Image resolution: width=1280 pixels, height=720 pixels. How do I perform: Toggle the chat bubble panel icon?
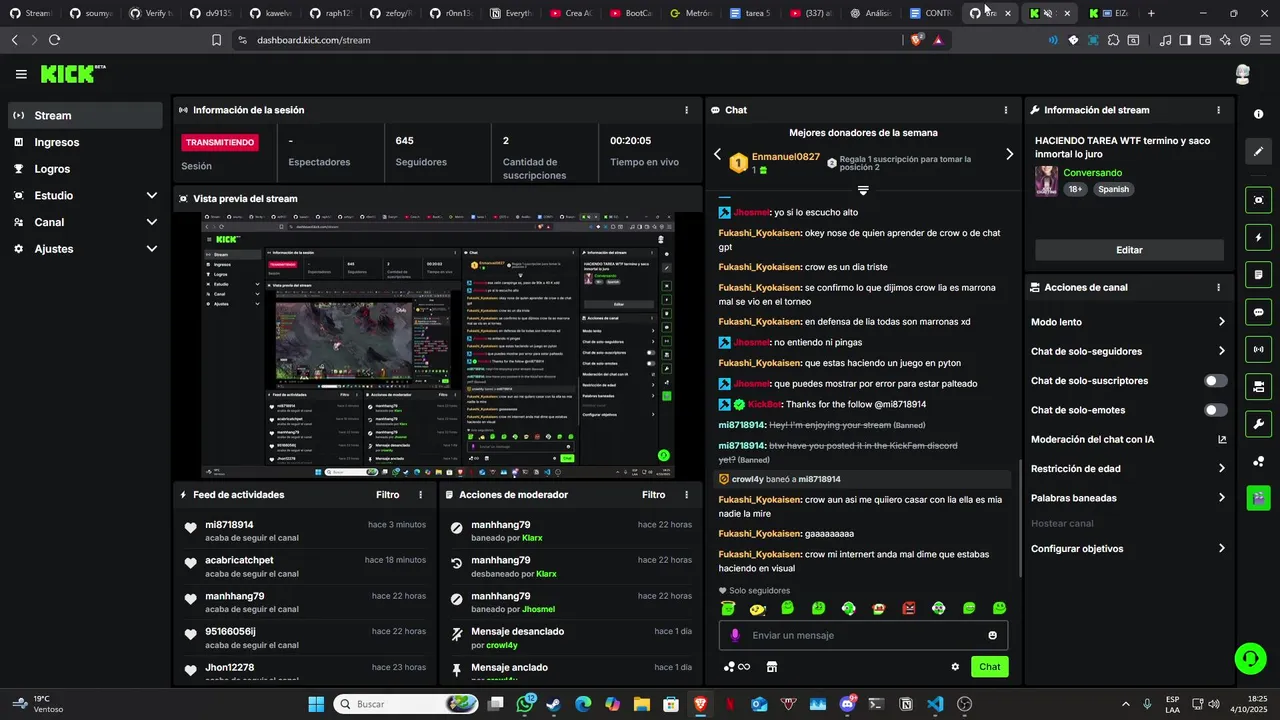(1258, 312)
